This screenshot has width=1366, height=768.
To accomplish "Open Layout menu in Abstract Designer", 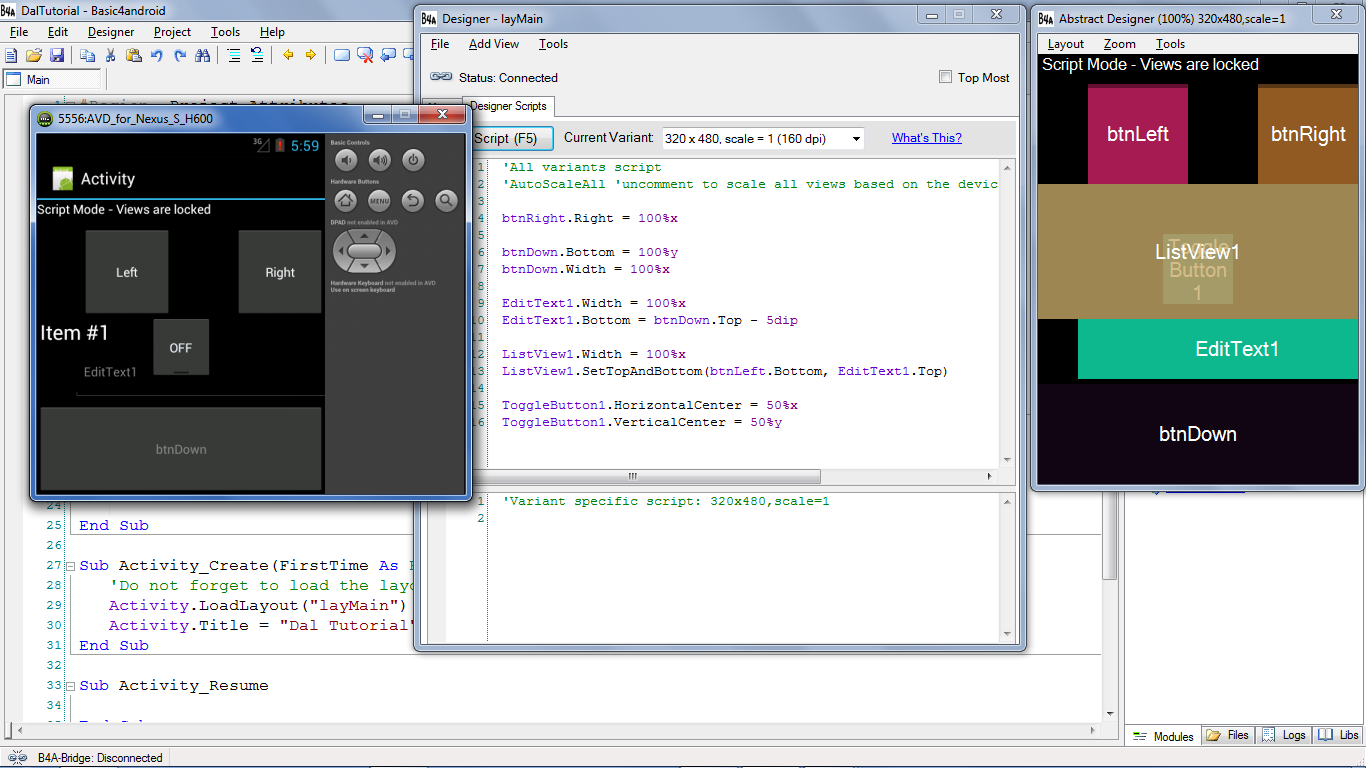I will pyautogui.click(x=1065, y=44).
